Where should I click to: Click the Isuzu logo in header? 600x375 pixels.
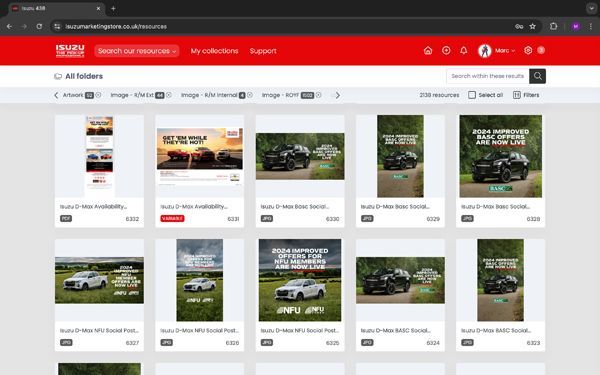coord(70,51)
